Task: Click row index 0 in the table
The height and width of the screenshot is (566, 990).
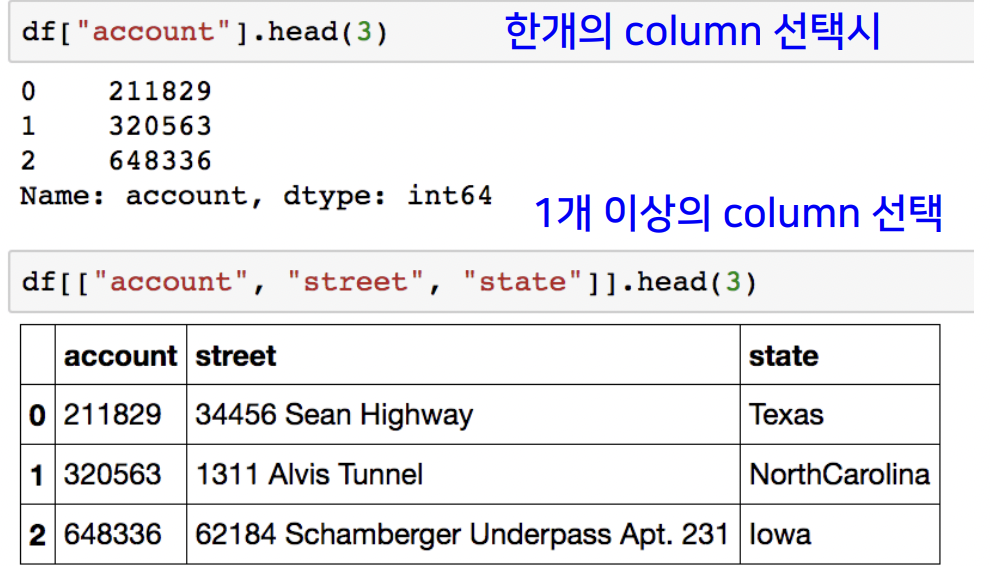Action: [x=37, y=415]
